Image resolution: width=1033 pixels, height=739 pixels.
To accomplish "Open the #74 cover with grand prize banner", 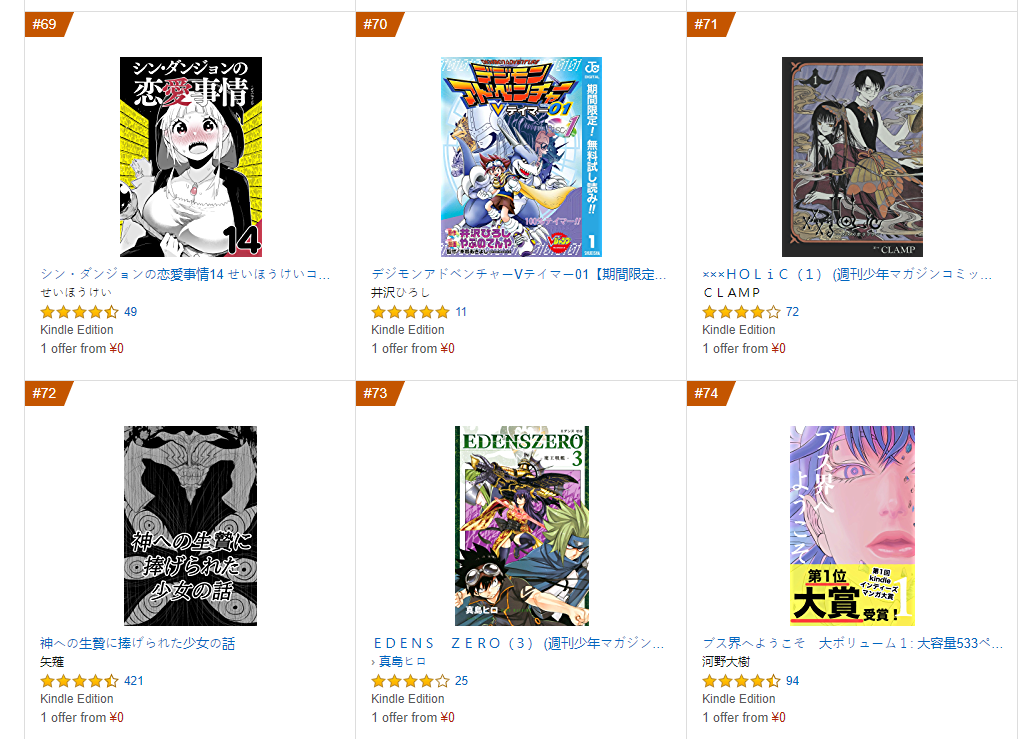I will 852,526.
